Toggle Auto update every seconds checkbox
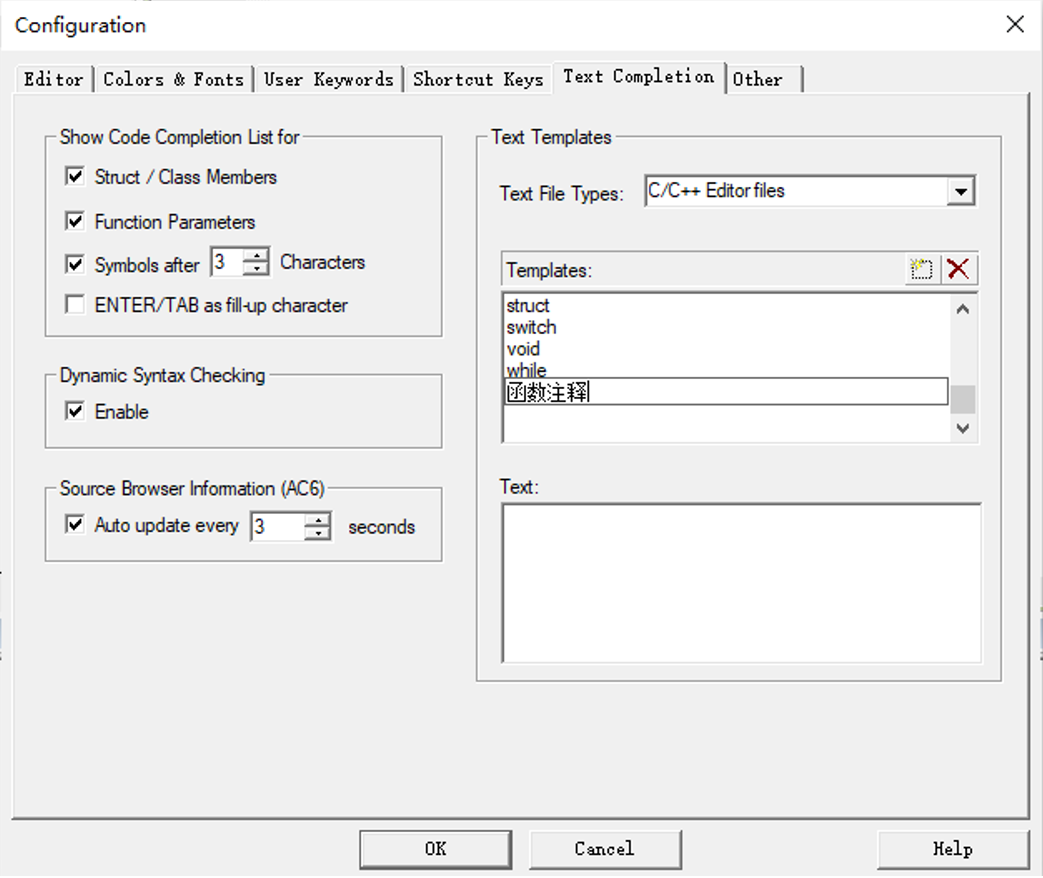 [x=75, y=525]
